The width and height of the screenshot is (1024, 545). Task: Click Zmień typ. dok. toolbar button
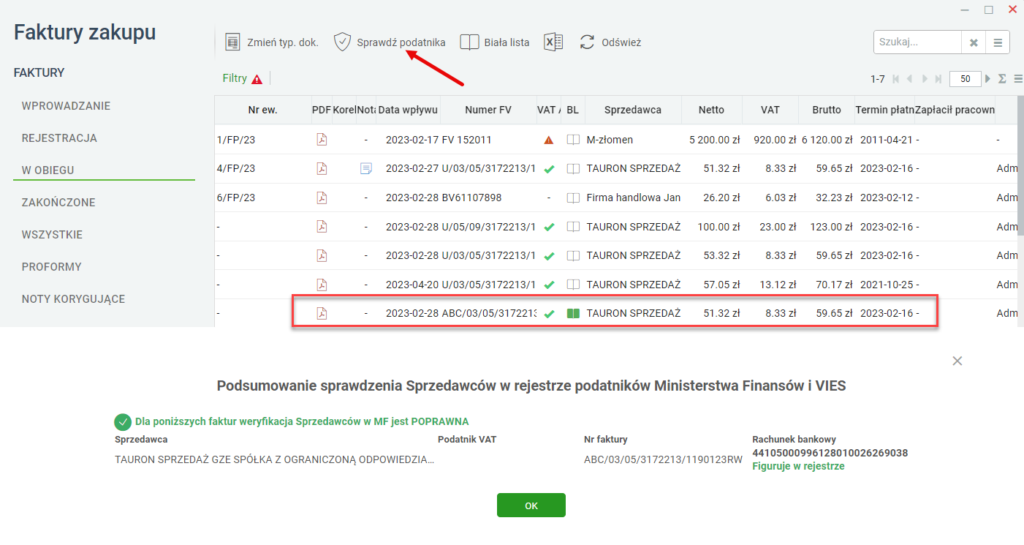(271, 42)
